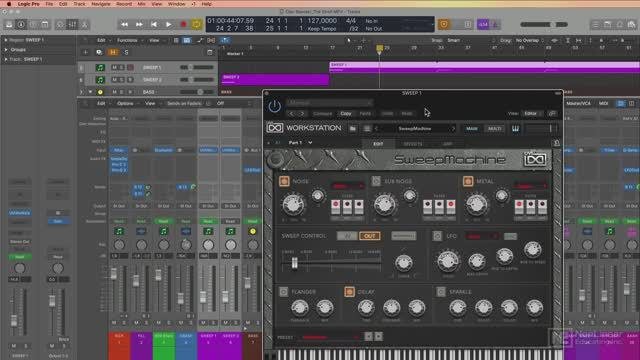The image size is (640, 360).
Task: Switch to the MULTI view in Workstation
Action: [494, 129]
